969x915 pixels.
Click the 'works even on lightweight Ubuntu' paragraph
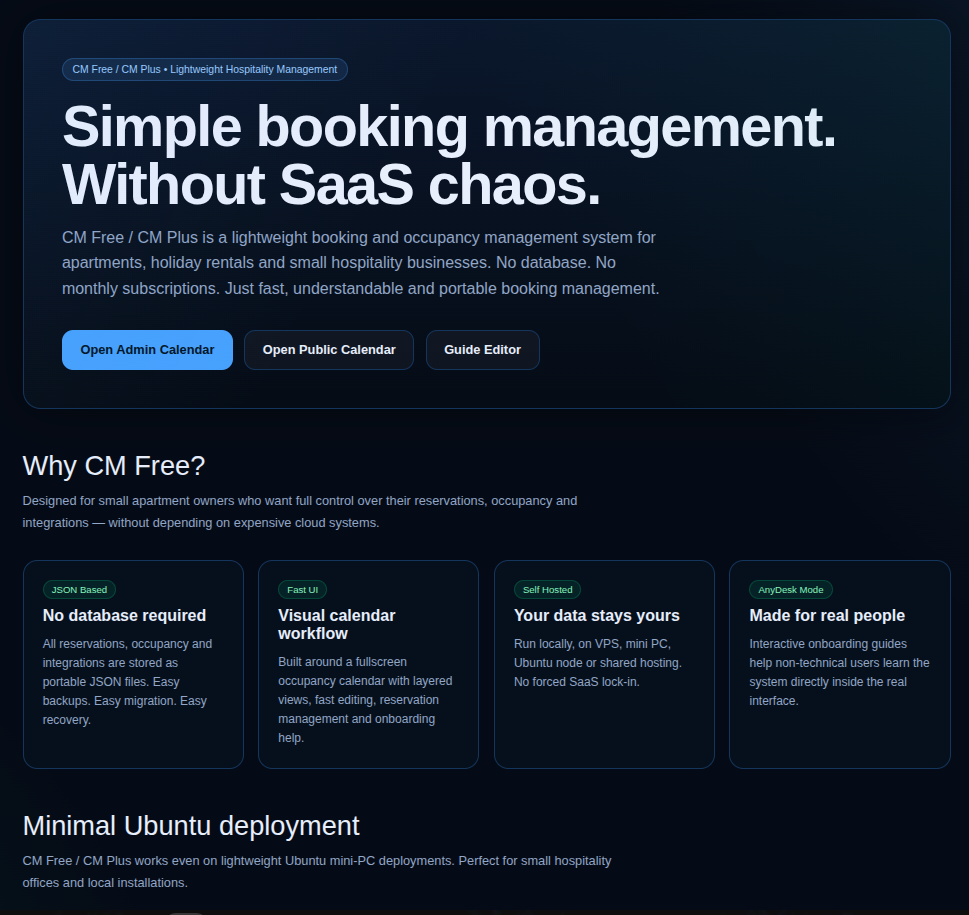[317, 871]
